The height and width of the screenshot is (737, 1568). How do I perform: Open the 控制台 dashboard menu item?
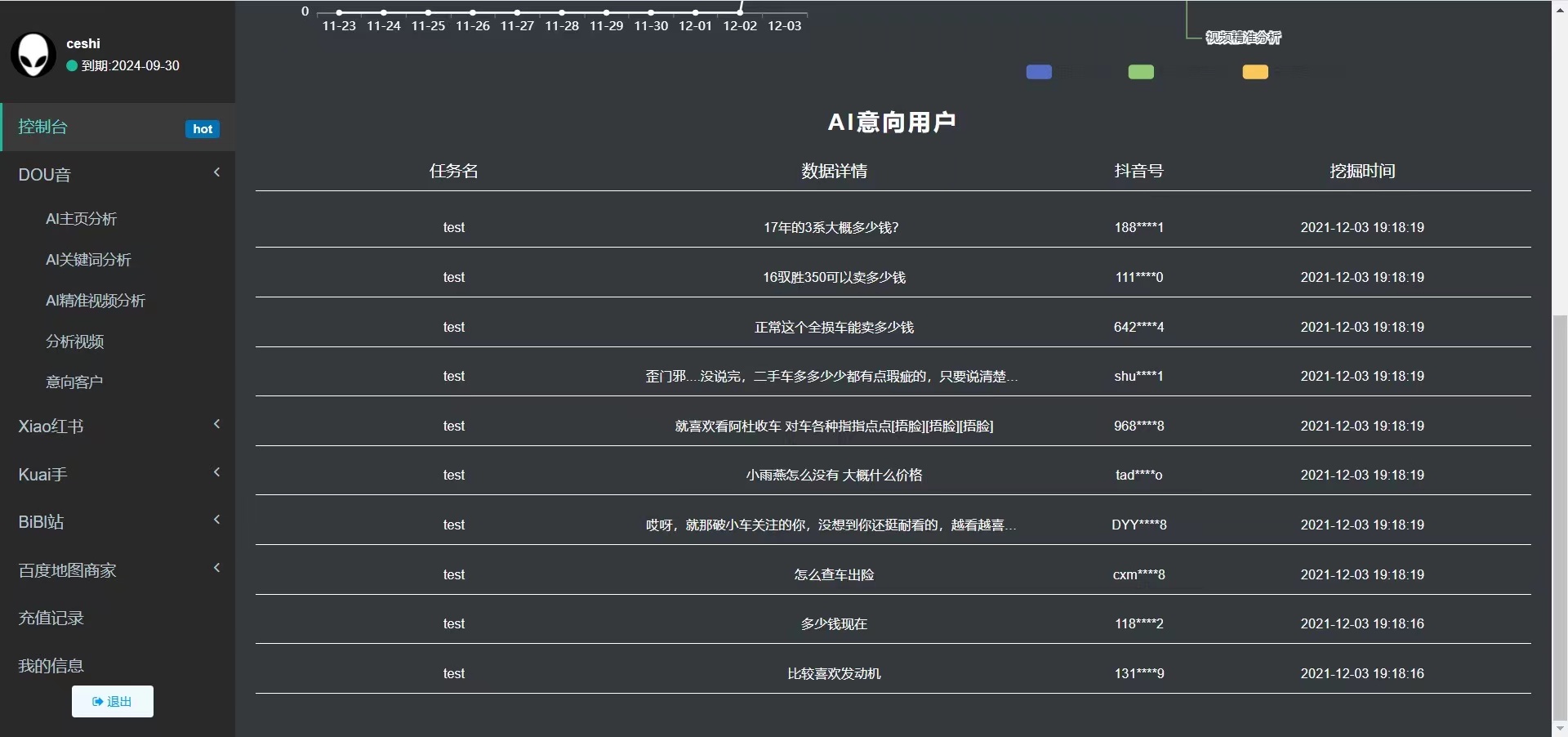click(43, 127)
